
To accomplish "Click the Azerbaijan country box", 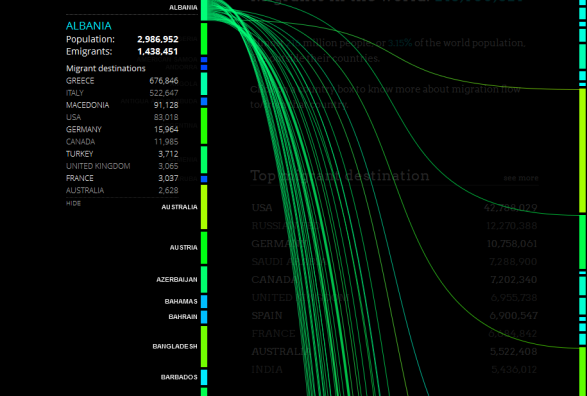I will 204,279.
